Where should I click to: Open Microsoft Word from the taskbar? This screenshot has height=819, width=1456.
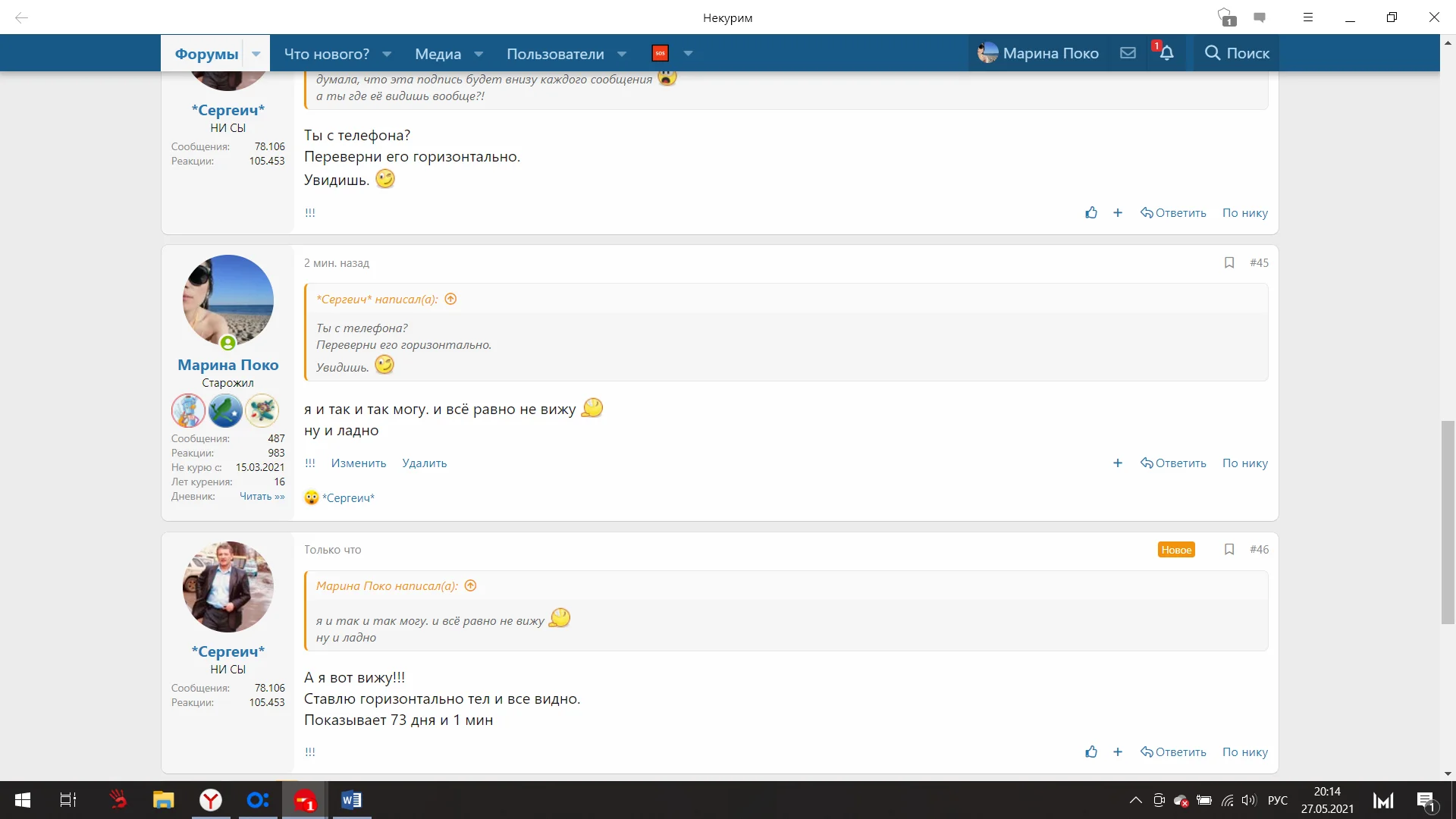[x=351, y=800]
